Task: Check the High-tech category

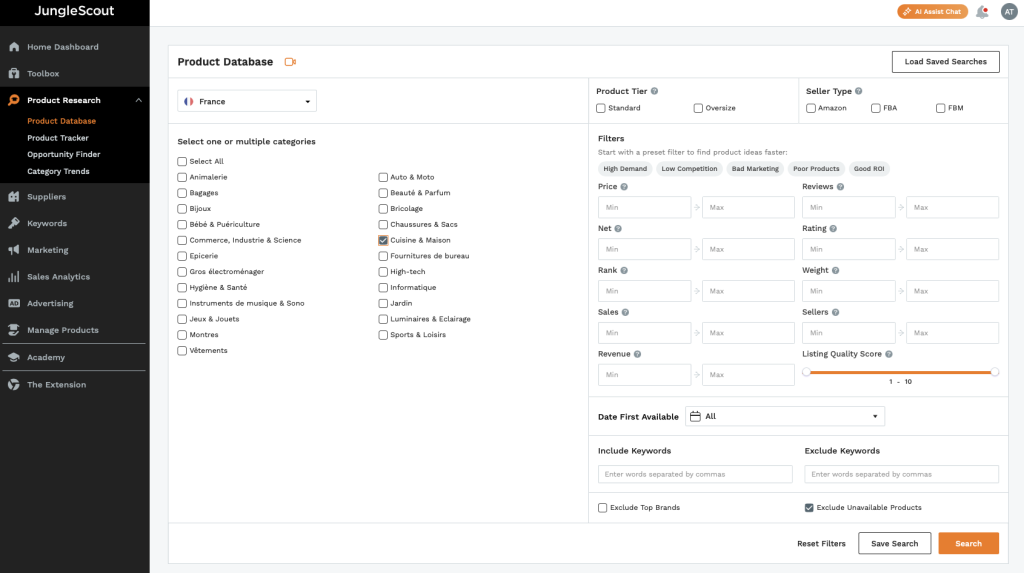Action: [x=383, y=272]
